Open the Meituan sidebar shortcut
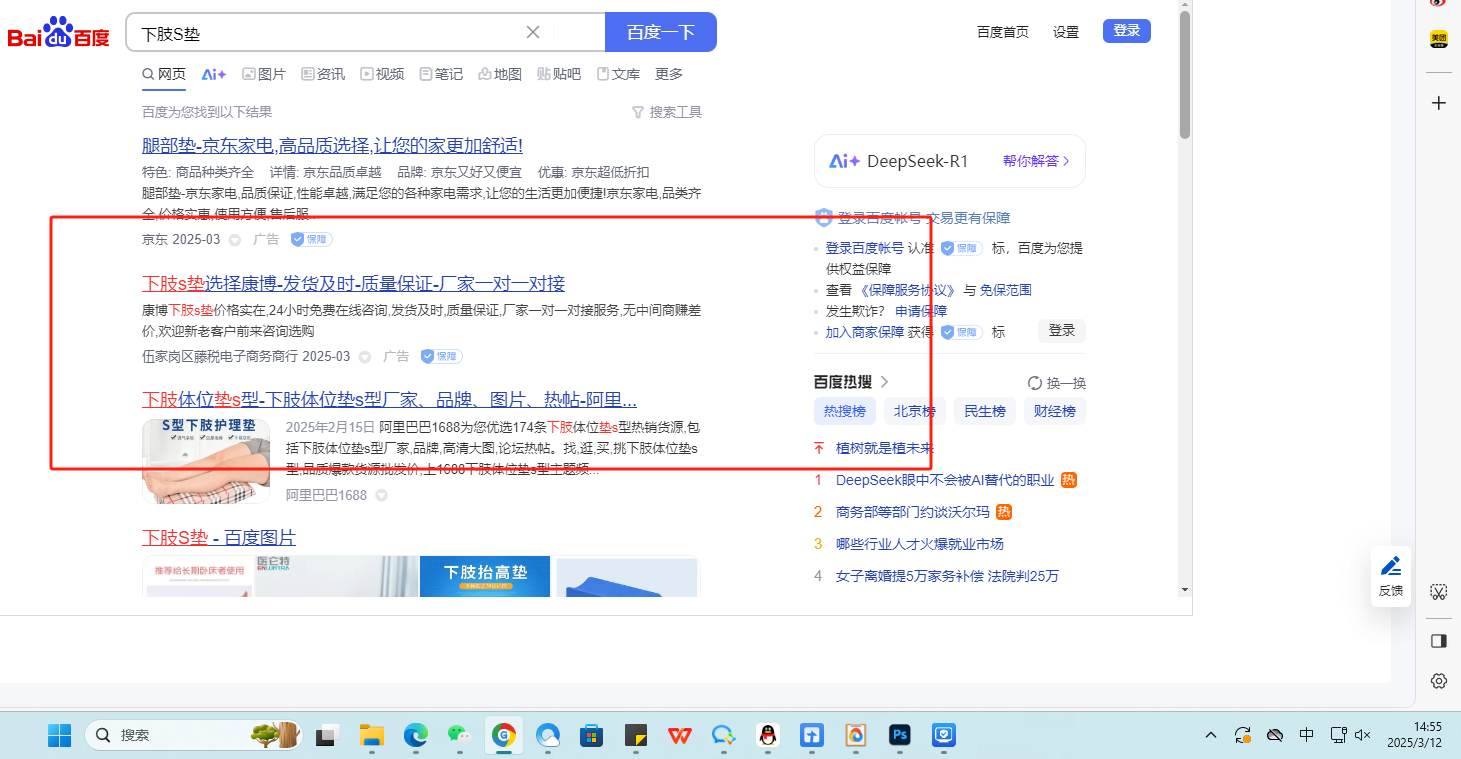This screenshot has width=1461, height=759. [x=1438, y=39]
